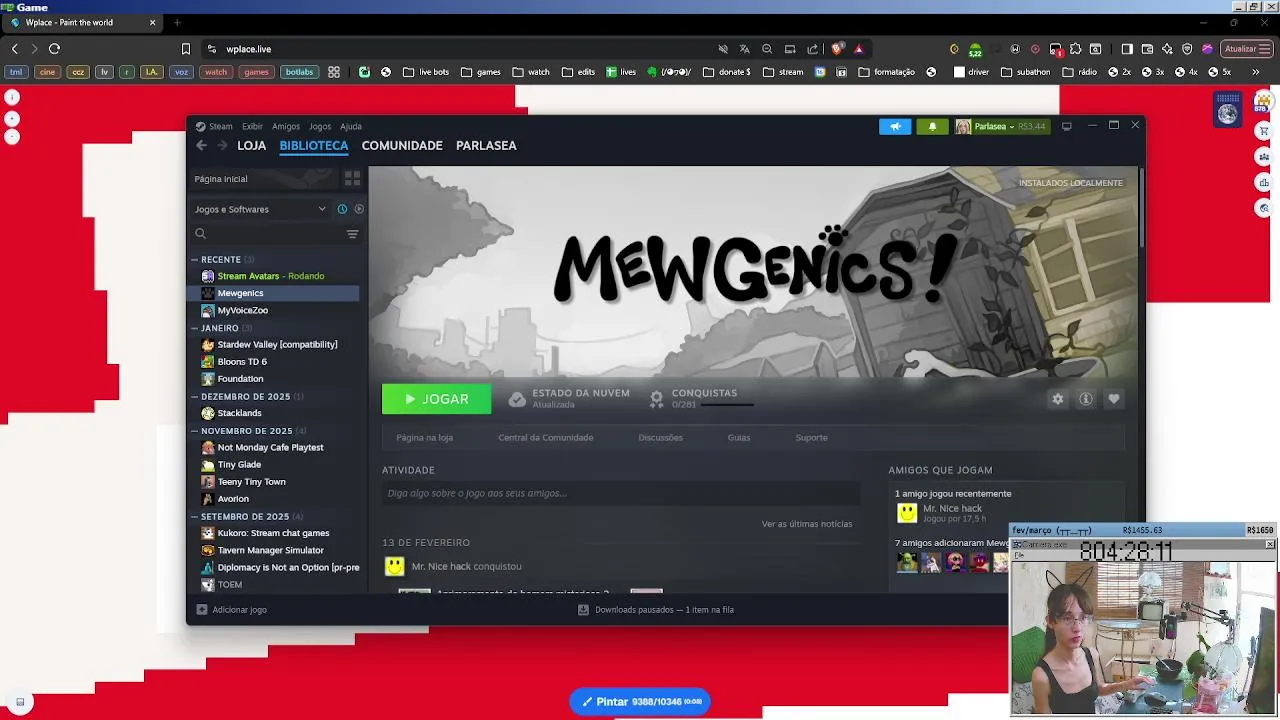Screen dimensions: 1280x720
Task: Open the Ajuda menu
Action: (351, 126)
